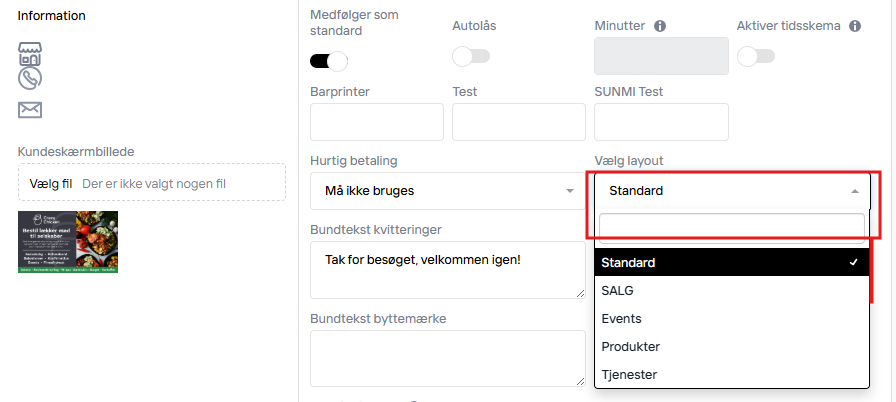Select the Standard layout option
The image size is (896, 402).
pyautogui.click(x=732, y=263)
